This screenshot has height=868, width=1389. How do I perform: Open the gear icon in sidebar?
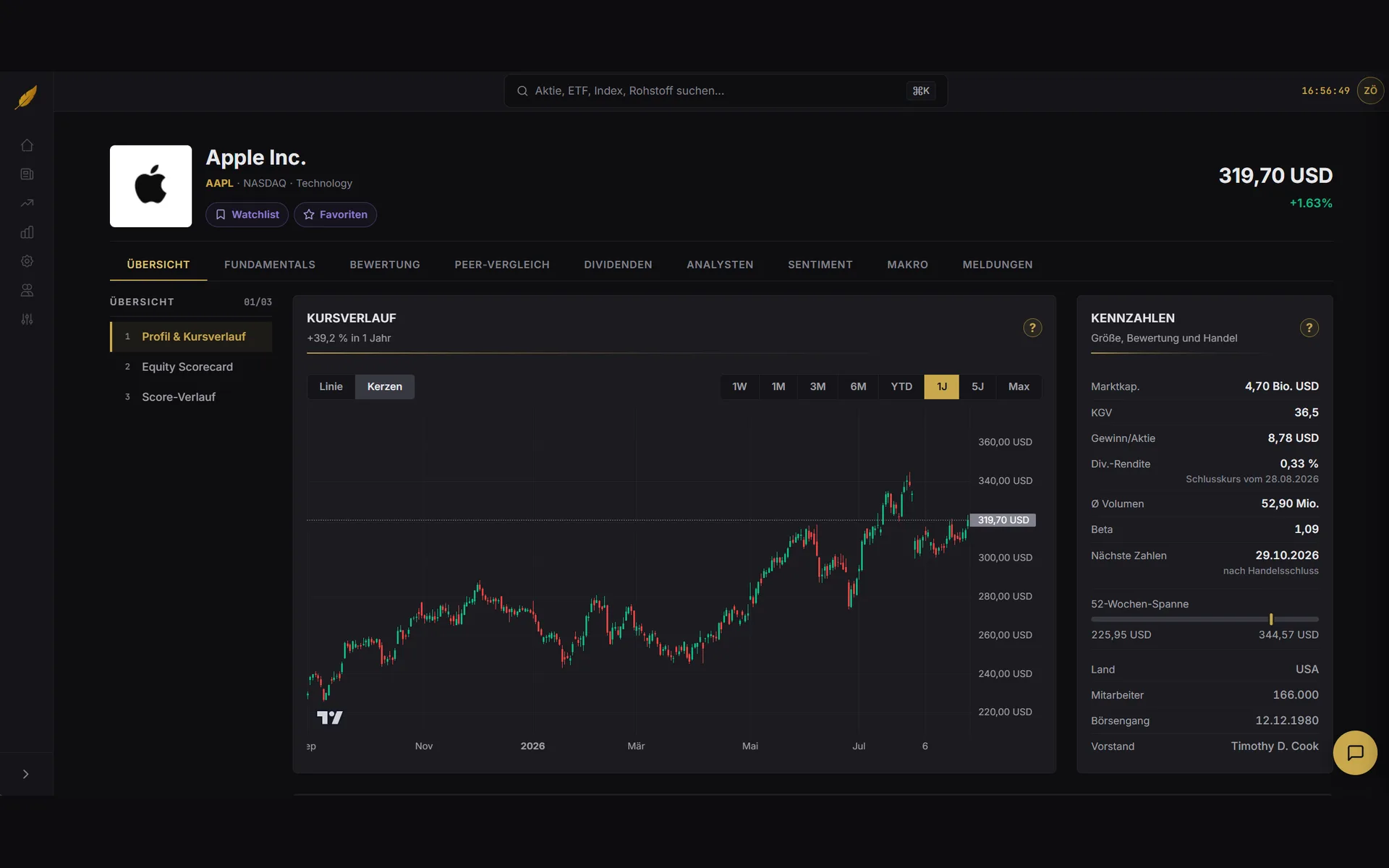27,261
